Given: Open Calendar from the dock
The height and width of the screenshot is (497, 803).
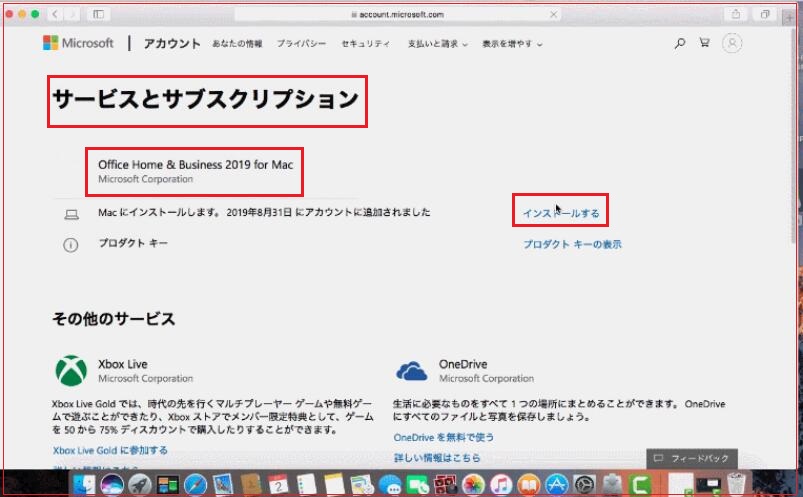Looking at the screenshot, I should (x=278, y=484).
